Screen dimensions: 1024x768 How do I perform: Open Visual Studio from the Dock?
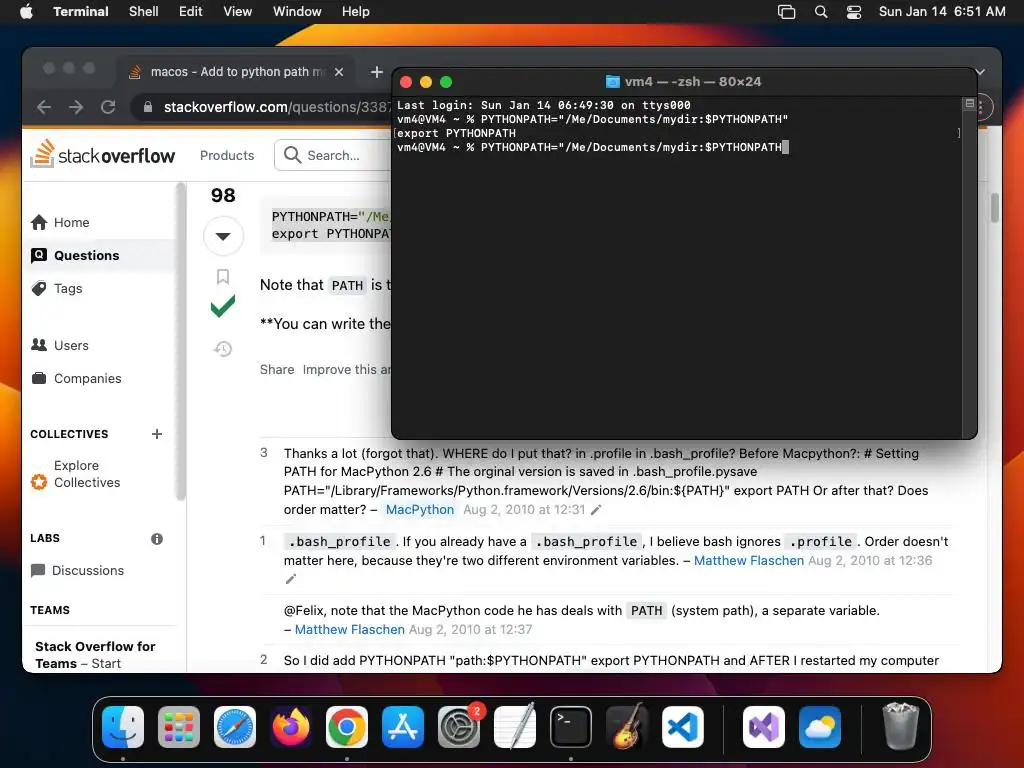pos(763,727)
